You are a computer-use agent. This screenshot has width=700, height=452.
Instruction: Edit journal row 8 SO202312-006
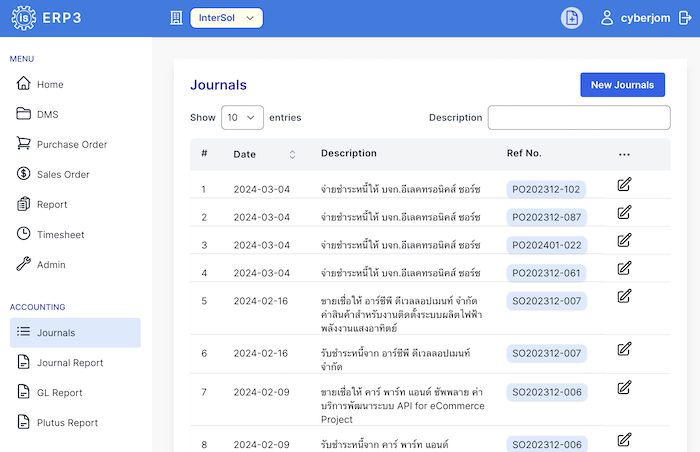[x=624, y=439]
